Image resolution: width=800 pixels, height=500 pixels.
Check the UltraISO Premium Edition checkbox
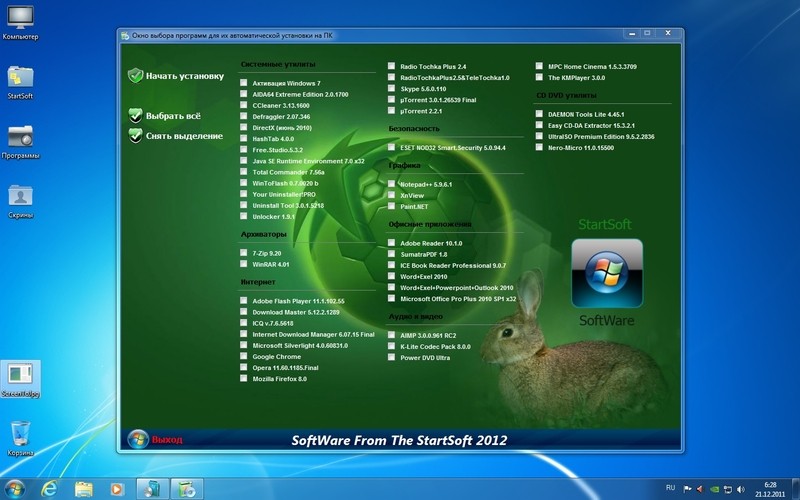pyautogui.click(x=539, y=136)
